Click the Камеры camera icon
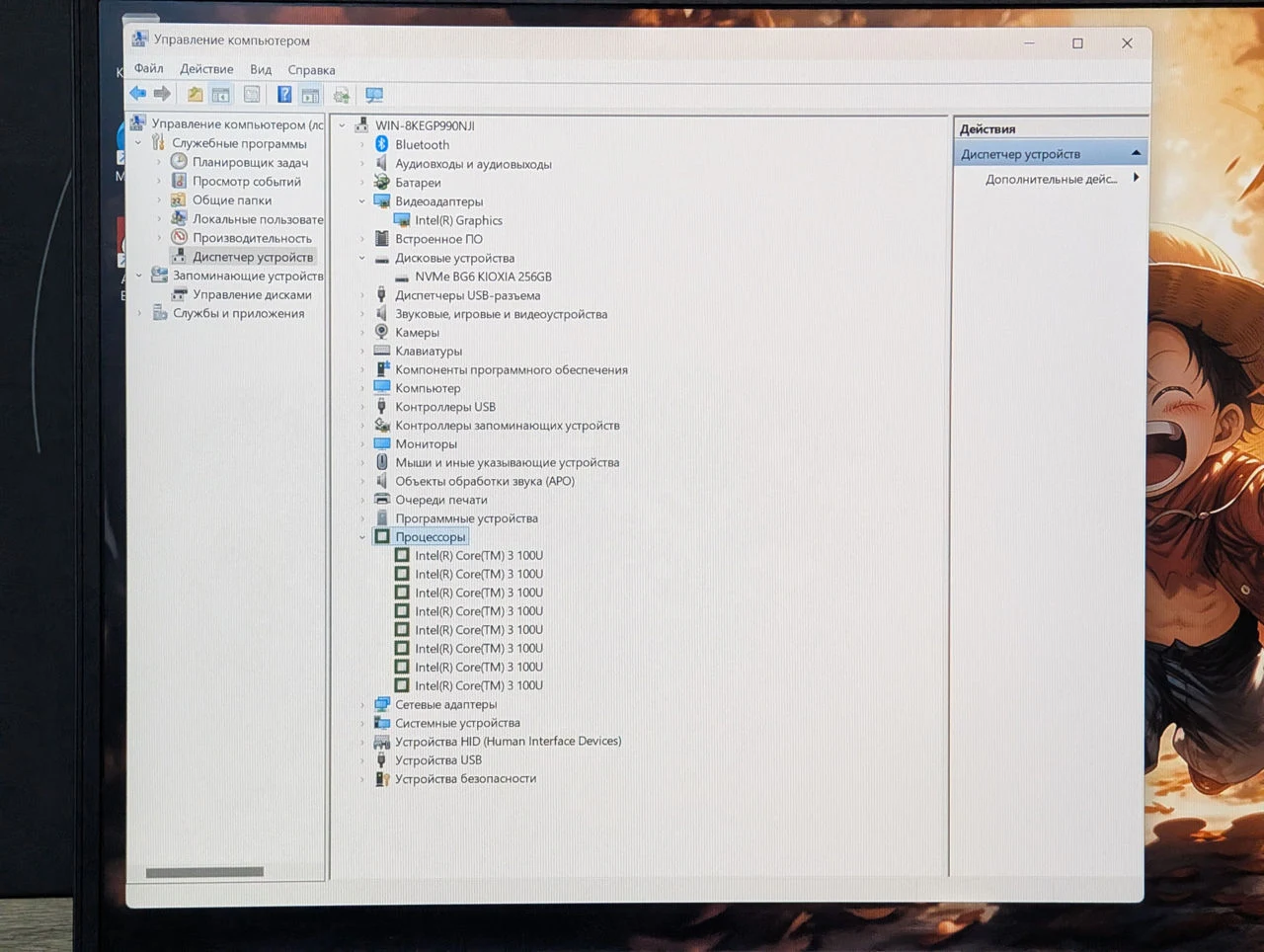Image resolution: width=1264 pixels, height=952 pixels. click(382, 332)
